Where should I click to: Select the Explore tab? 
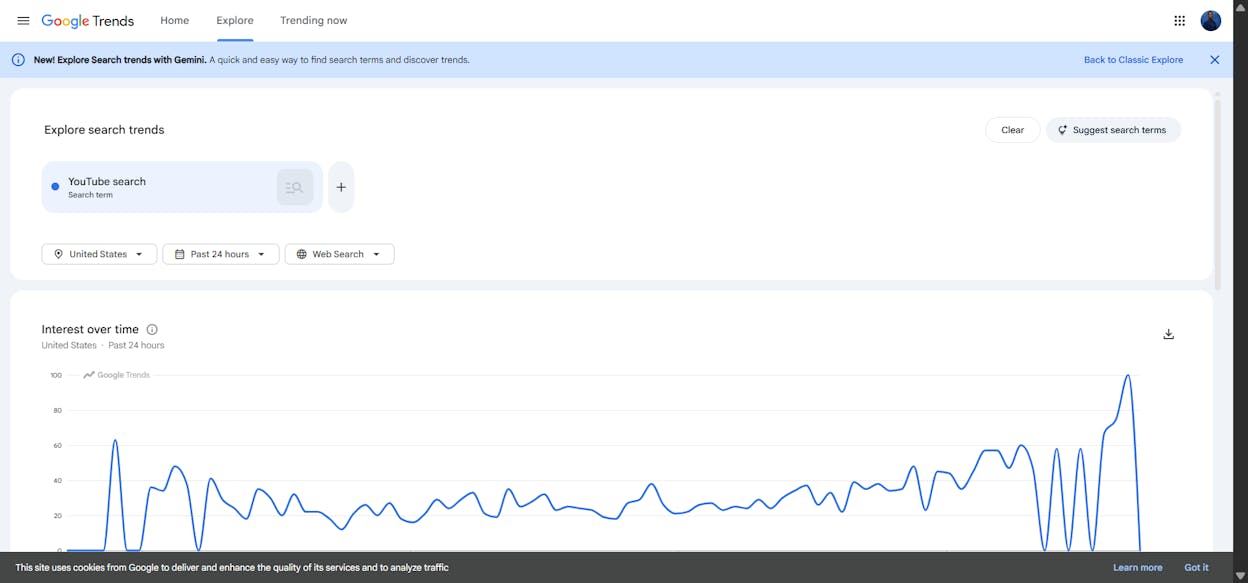coord(235,20)
